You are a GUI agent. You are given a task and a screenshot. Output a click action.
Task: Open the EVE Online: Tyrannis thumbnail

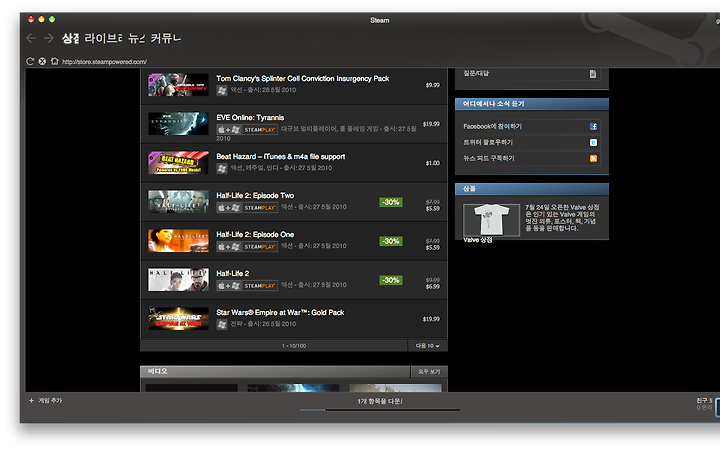point(178,124)
